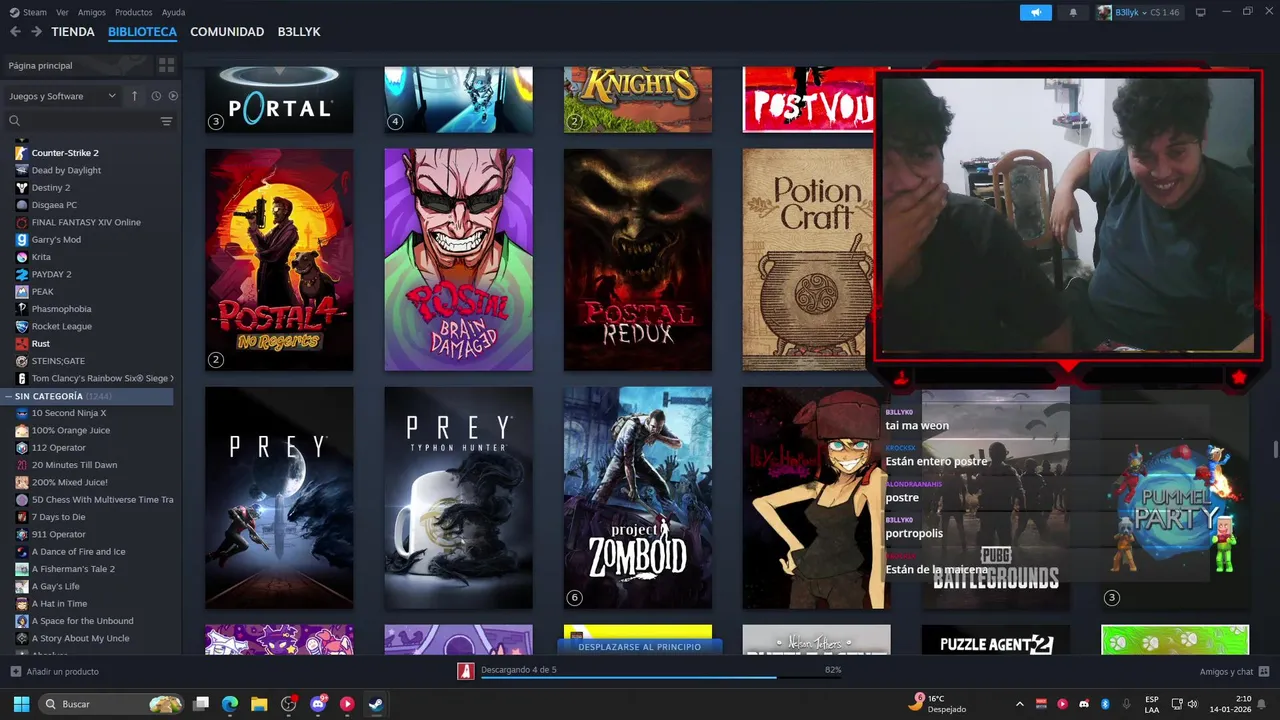Screen dimensions: 1280x720
Task: Click the download progress bar at 82%
Action: click(x=661, y=678)
